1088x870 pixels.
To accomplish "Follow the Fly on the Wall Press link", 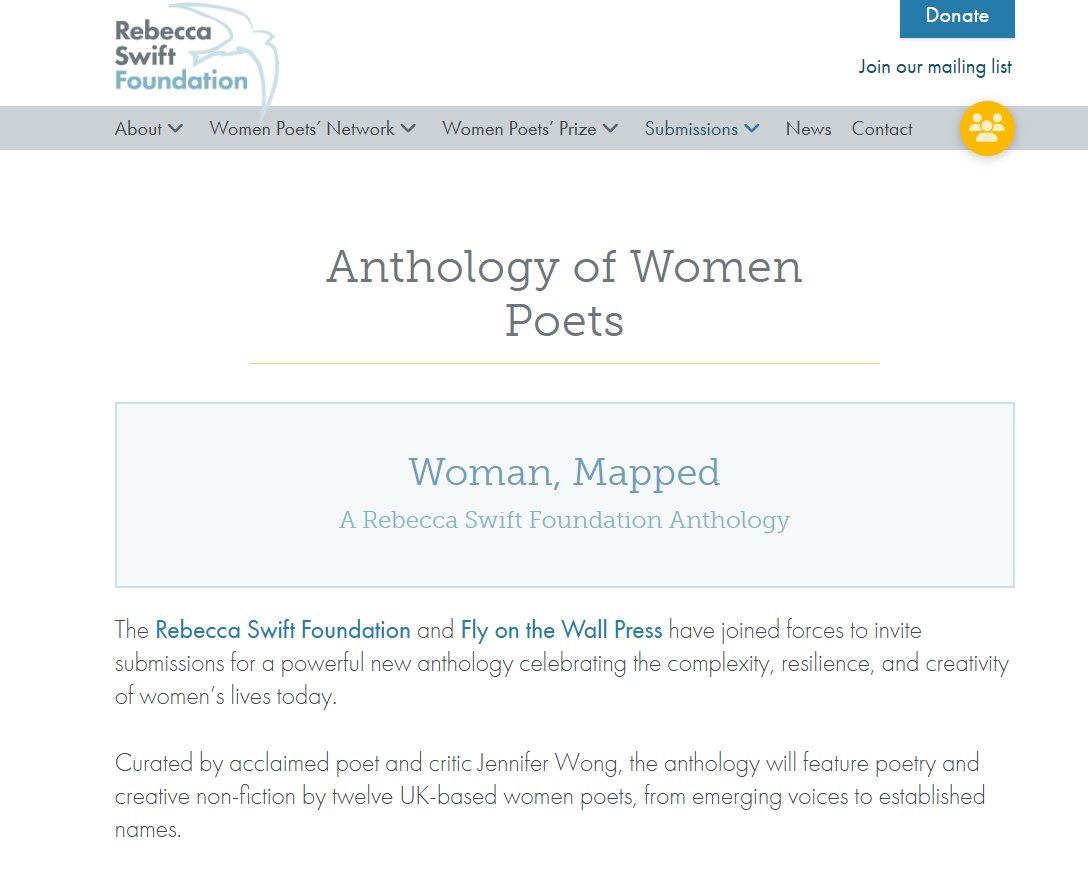I will coord(561,630).
